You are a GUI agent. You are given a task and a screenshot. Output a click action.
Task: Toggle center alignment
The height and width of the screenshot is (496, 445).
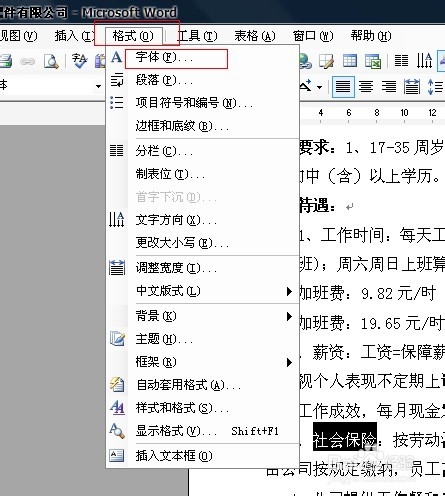click(366, 87)
